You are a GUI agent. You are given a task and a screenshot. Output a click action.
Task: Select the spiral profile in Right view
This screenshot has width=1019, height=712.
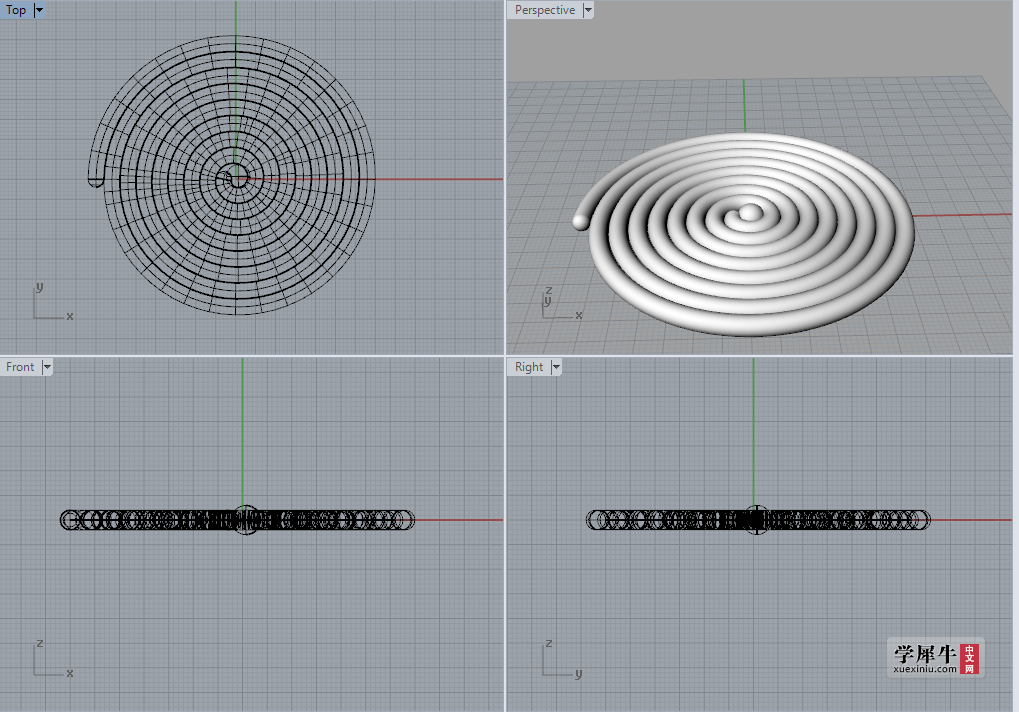(x=758, y=520)
